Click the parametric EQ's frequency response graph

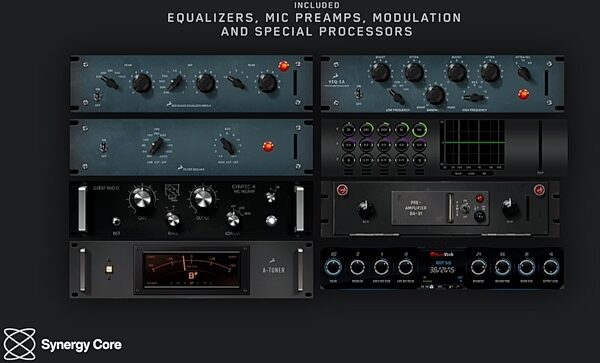[474, 143]
